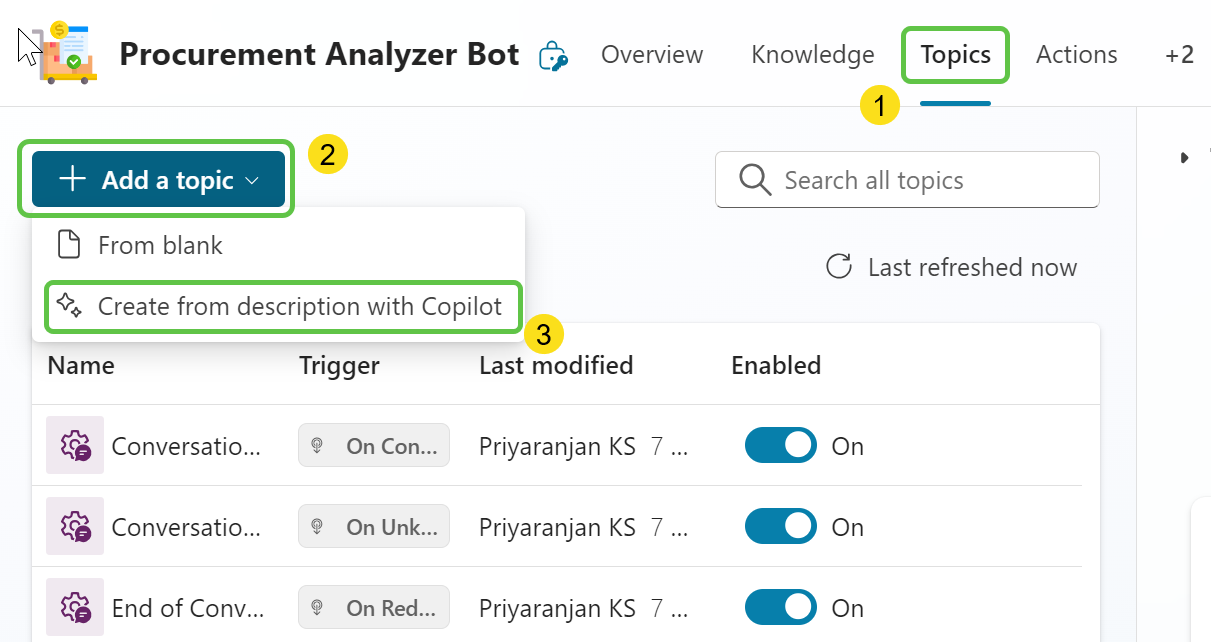Expand the +2 overflow tabs menu

(x=1179, y=55)
